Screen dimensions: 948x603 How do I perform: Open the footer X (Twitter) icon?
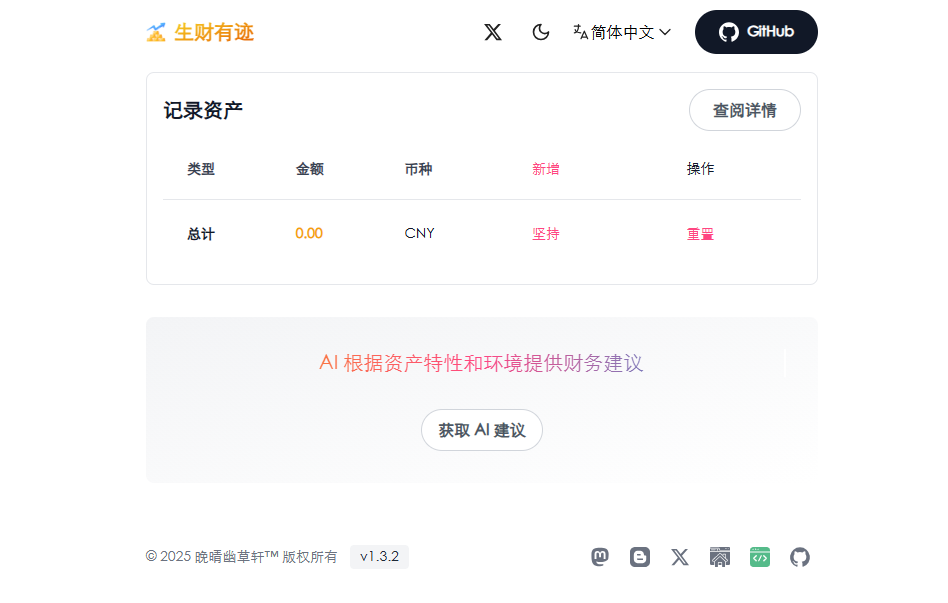pyautogui.click(x=680, y=556)
